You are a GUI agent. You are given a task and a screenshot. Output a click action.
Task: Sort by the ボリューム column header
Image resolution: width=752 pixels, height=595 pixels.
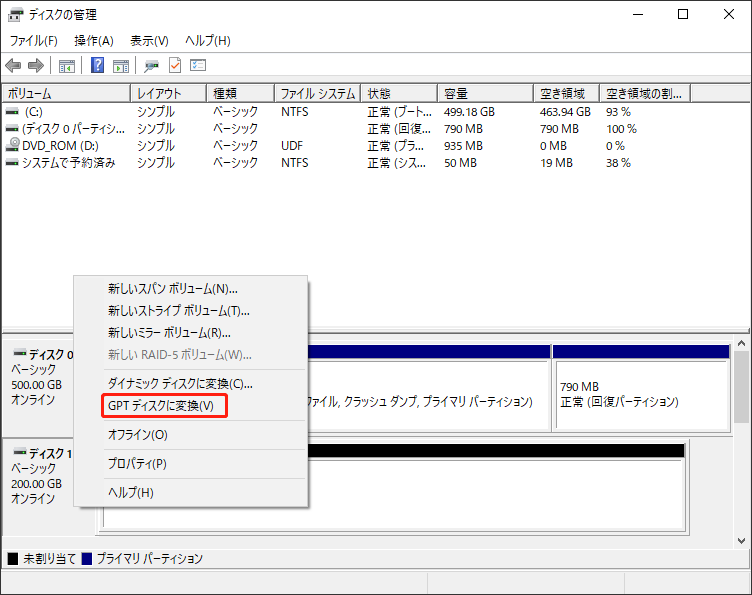(66, 93)
